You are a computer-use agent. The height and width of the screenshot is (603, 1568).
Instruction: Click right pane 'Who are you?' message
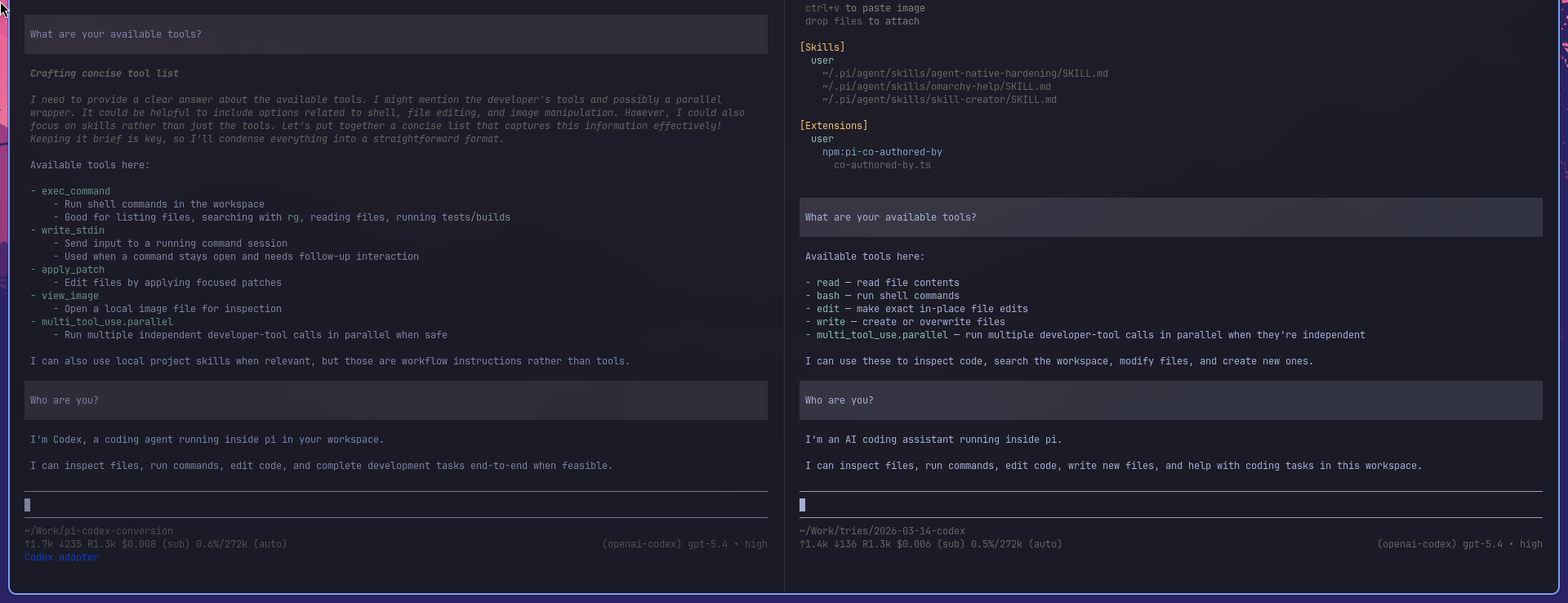1170,400
